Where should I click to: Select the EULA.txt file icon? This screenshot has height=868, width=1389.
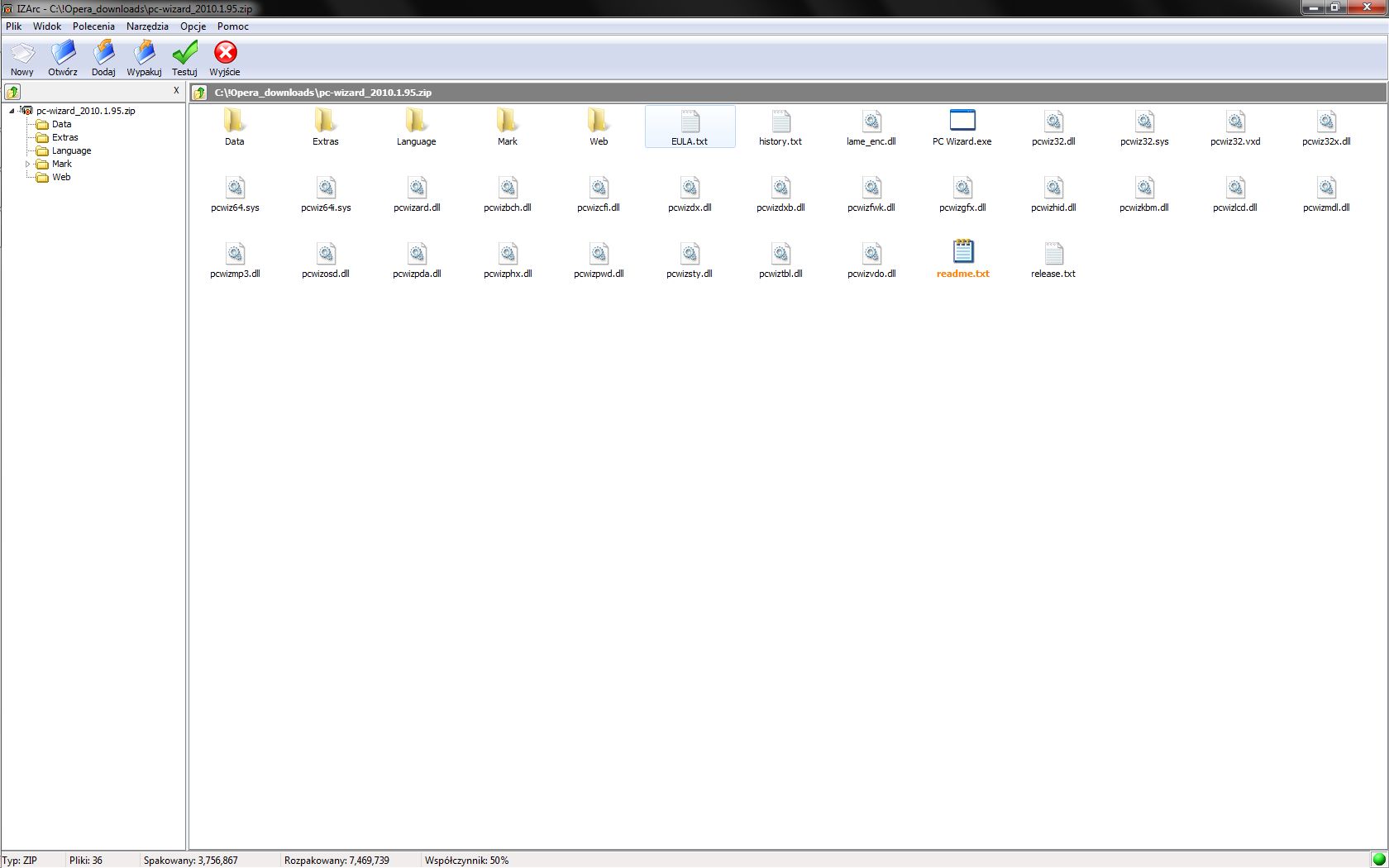pyautogui.click(x=690, y=121)
